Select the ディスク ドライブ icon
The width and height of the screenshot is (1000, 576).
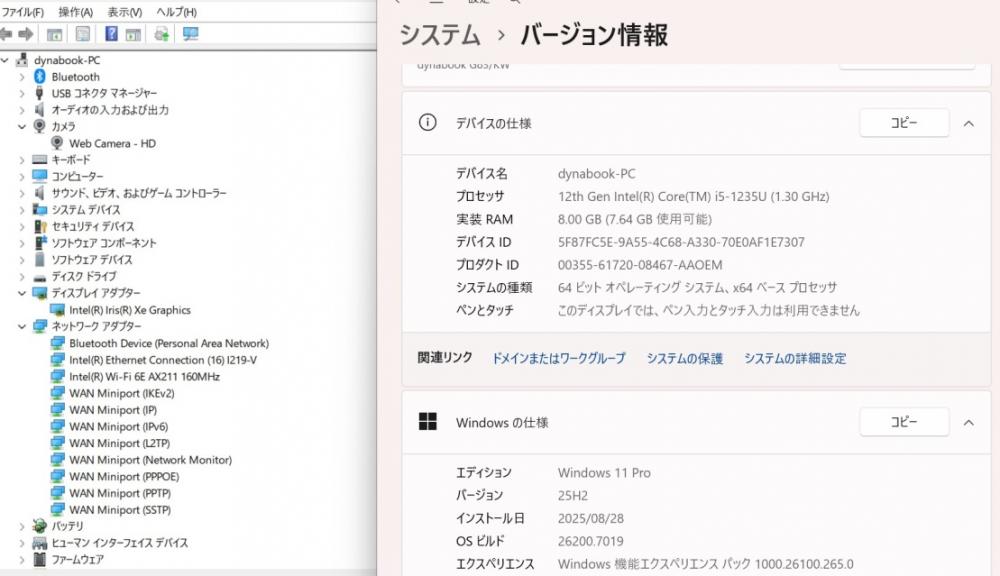[40, 277]
